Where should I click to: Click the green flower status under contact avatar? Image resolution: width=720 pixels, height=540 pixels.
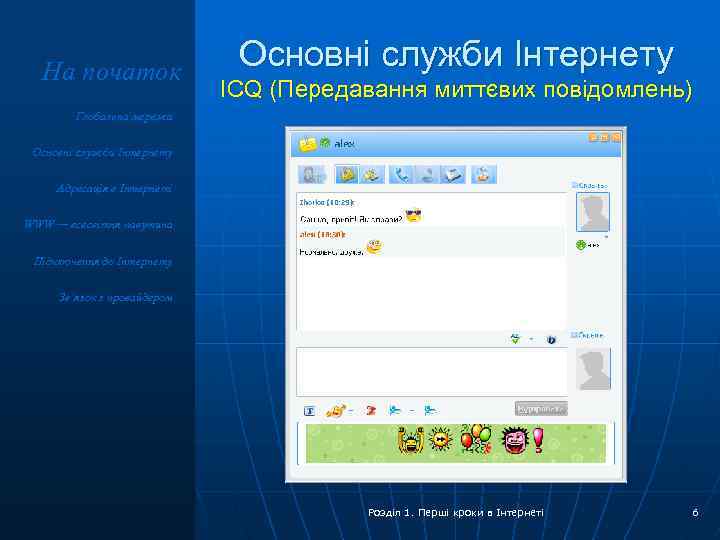[x=580, y=245]
